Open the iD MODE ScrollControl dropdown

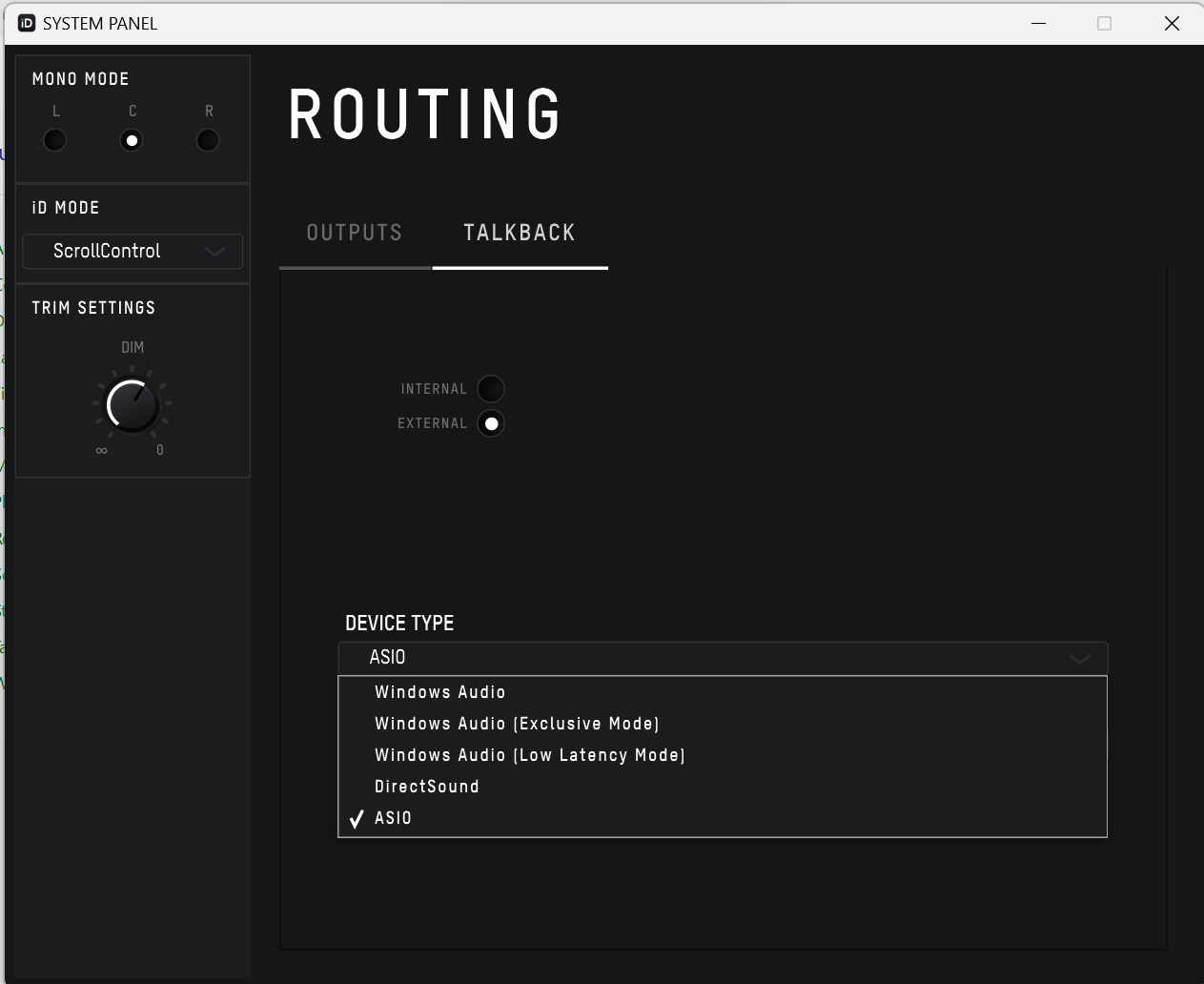133,252
